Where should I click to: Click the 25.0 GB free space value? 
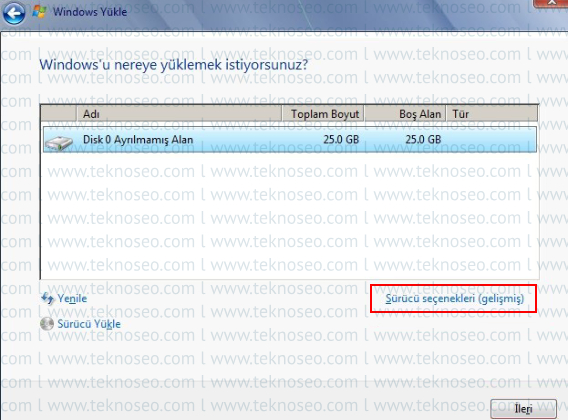[x=423, y=140]
